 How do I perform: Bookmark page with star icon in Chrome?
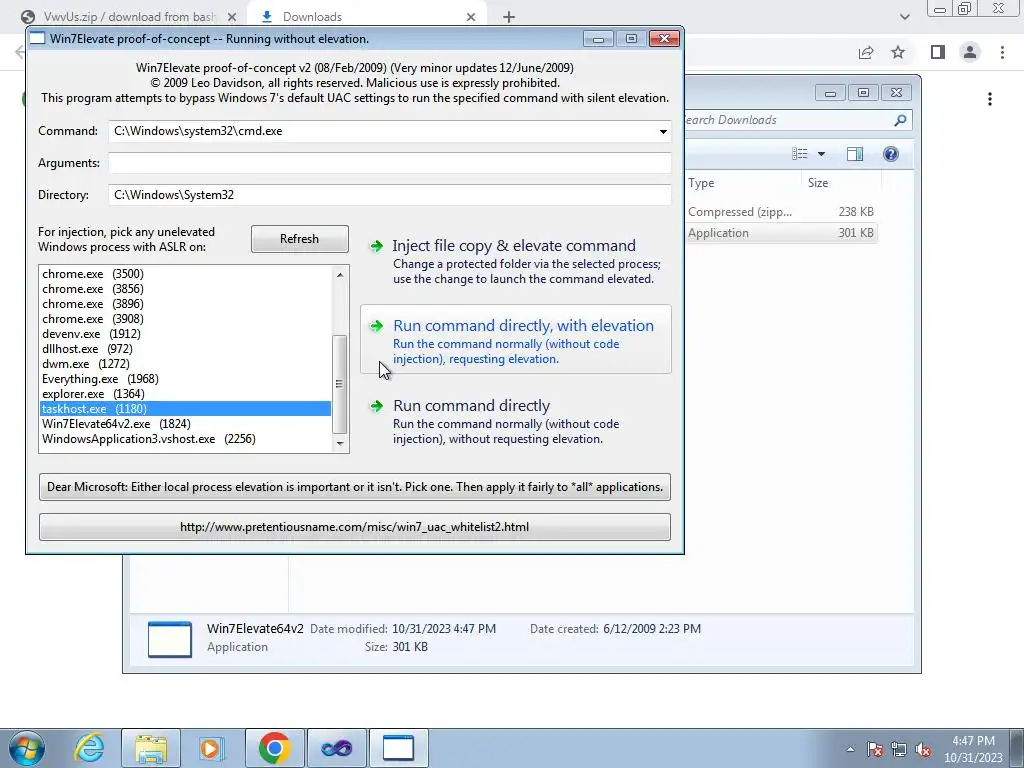point(898,52)
